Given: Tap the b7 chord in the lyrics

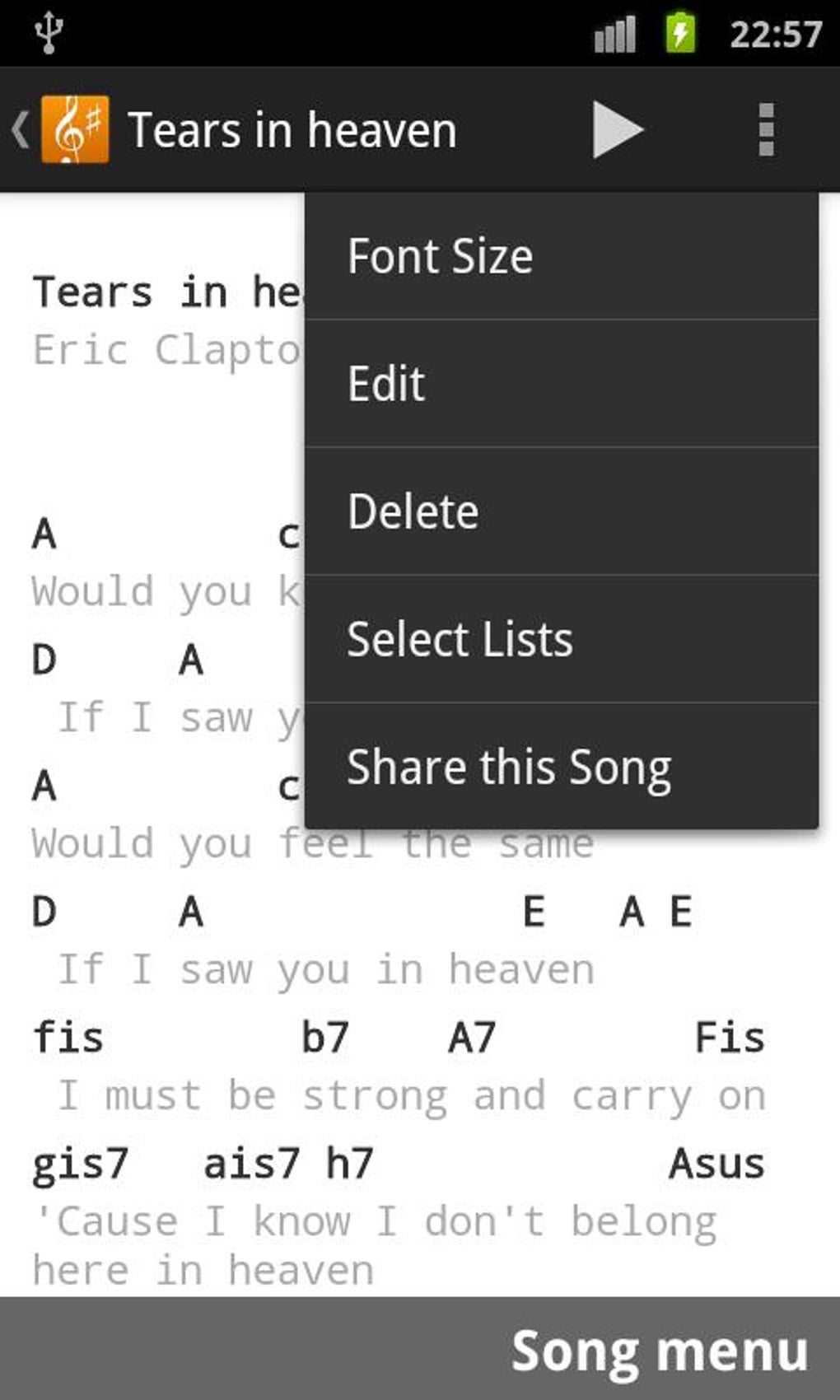Looking at the screenshot, I should pyautogui.click(x=324, y=1036).
